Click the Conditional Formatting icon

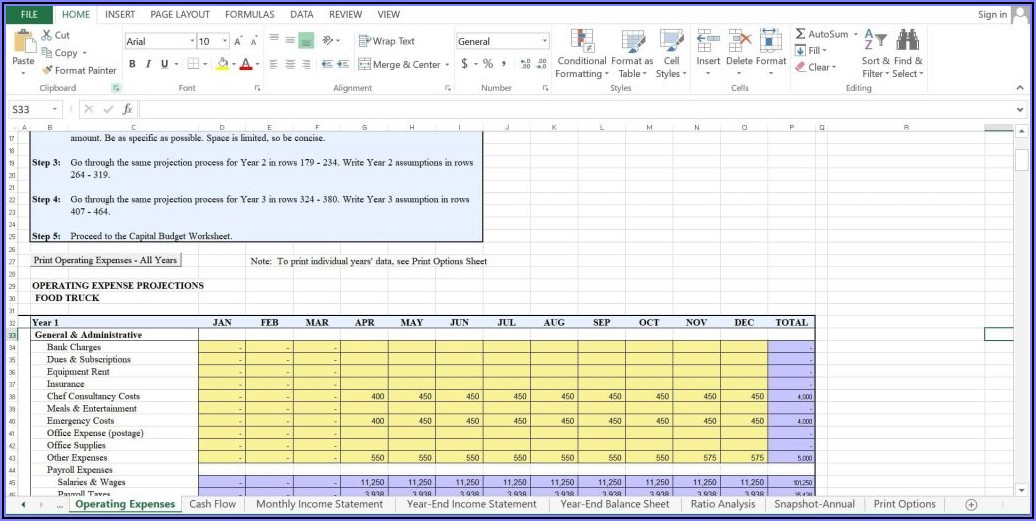(581, 41)
